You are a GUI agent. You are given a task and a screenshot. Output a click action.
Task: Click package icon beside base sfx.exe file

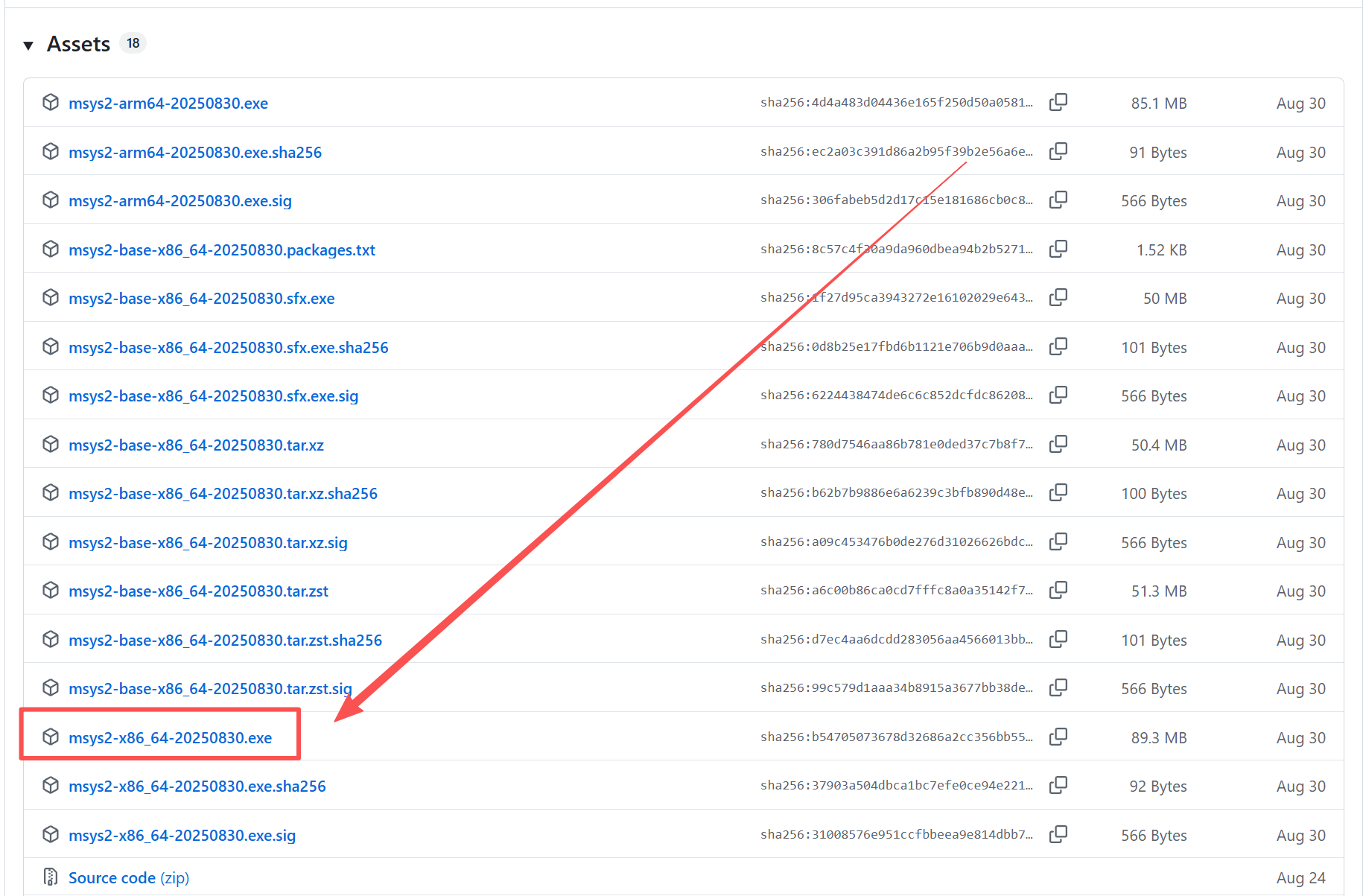[51, 297]
